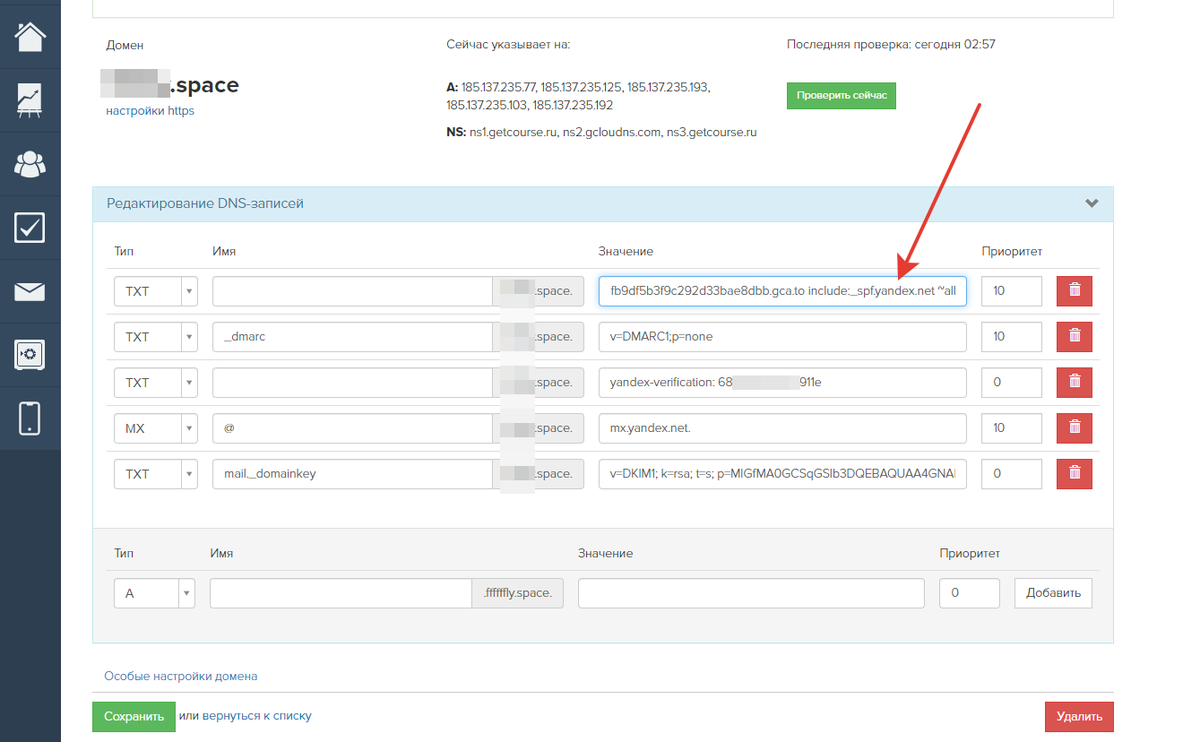Image resolution: width=1200 pixels, height=742 pixels.
Task: Focus the new record name field
Action: pos(340,593)
